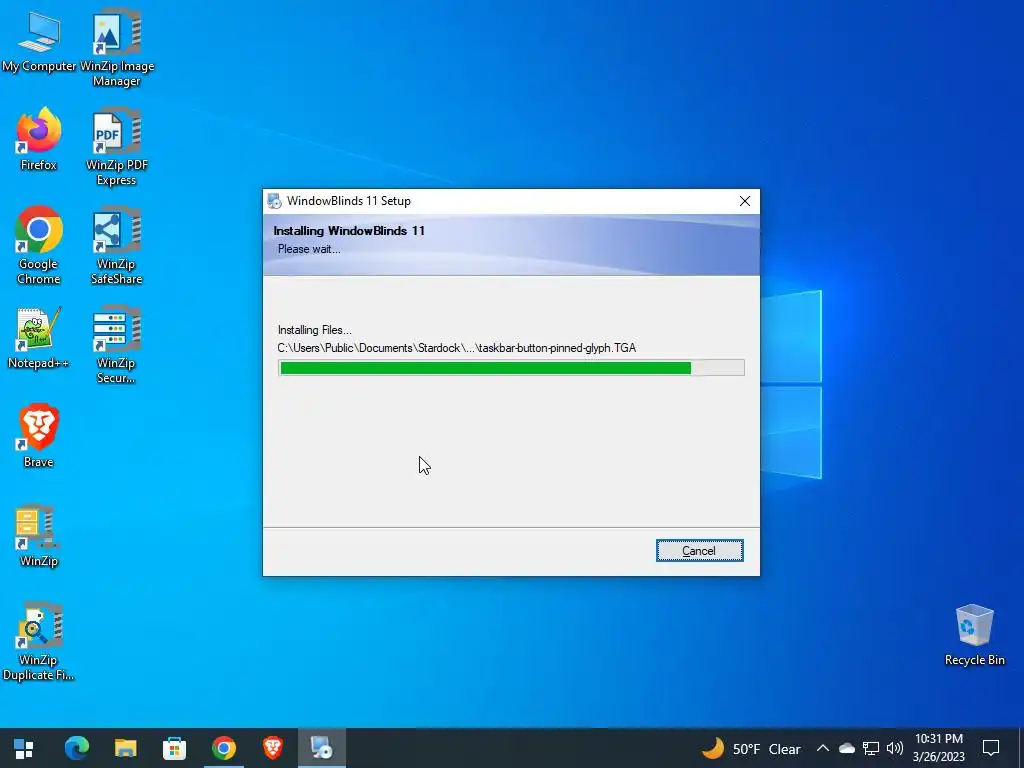
Task: Click the WindowBlinds 11 Setup title icon
Action: click(x=274, y=201)
